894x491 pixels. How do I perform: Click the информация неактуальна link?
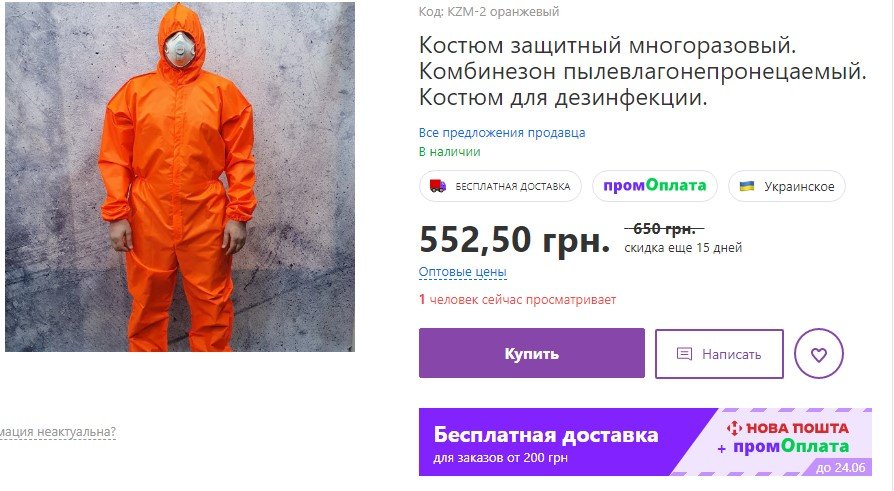pos(58,432)
